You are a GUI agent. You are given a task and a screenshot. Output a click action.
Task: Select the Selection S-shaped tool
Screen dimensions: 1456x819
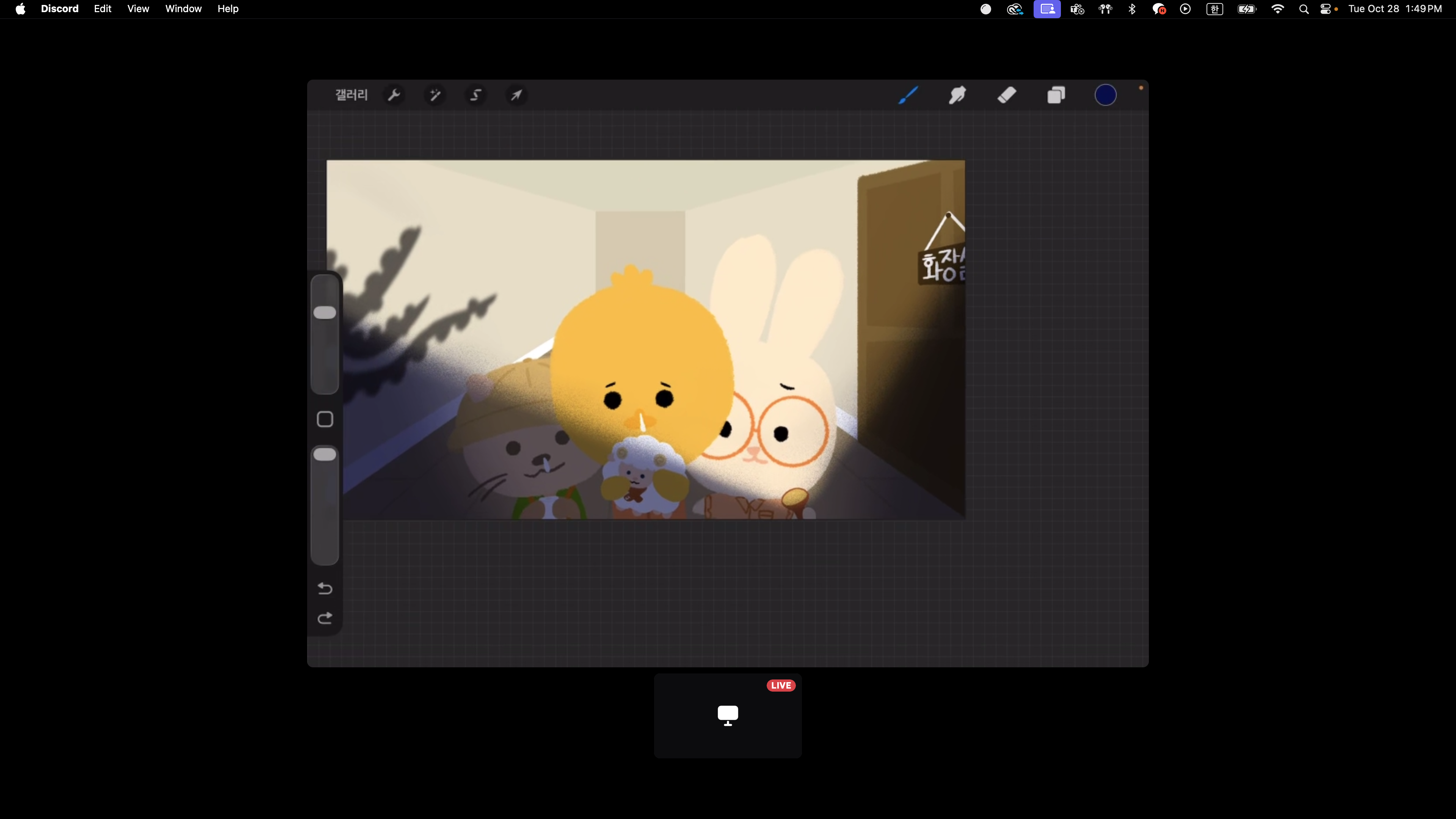pyautogui.click(x=476, y=95)
